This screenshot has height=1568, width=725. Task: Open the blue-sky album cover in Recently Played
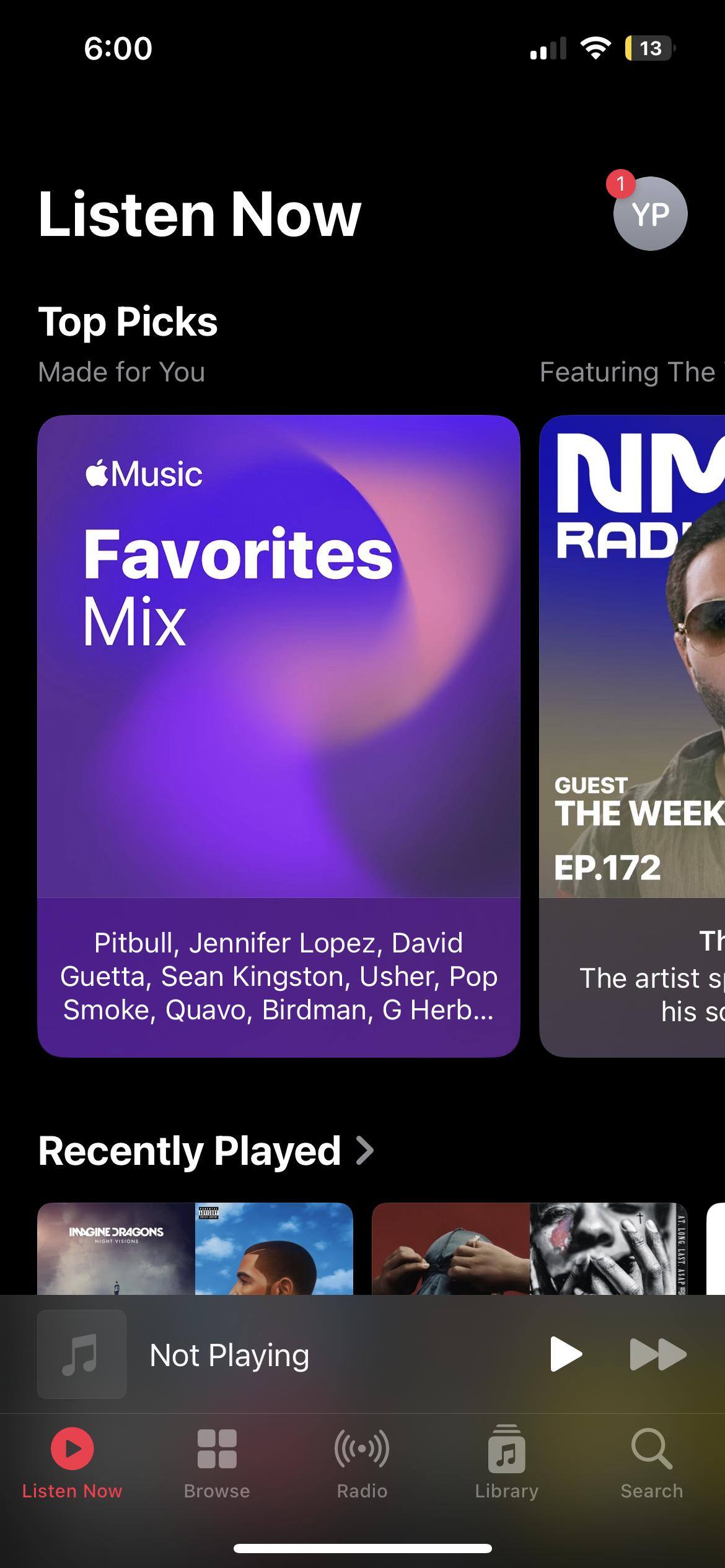274,1248
